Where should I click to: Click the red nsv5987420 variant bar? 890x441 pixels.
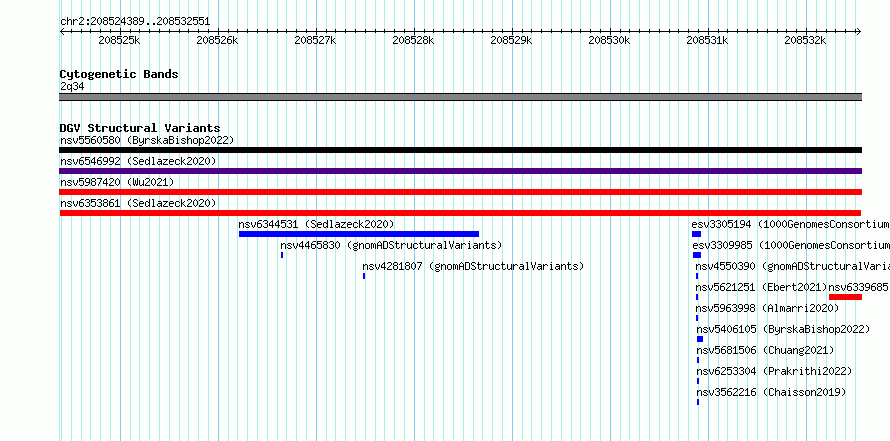pyautogui.click(x=460, y=192)
